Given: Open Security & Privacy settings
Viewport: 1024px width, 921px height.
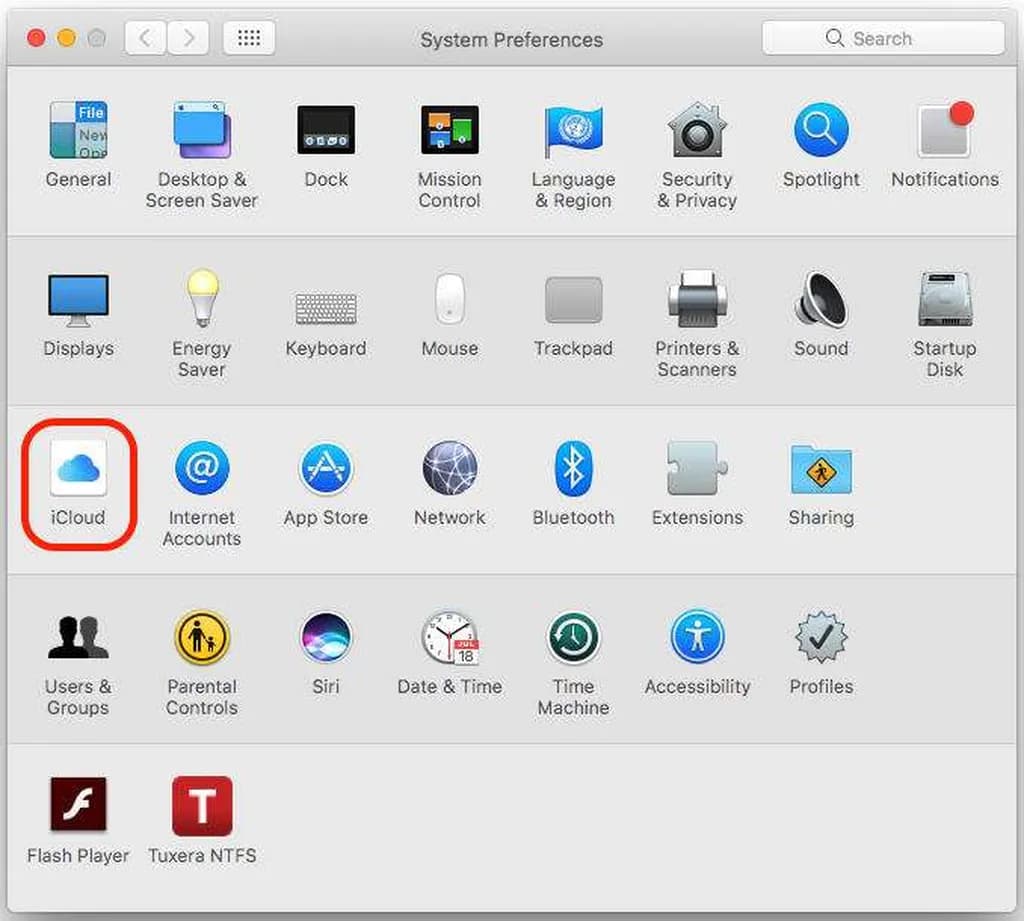Looking at the screenshot, I should coord(697,131).
